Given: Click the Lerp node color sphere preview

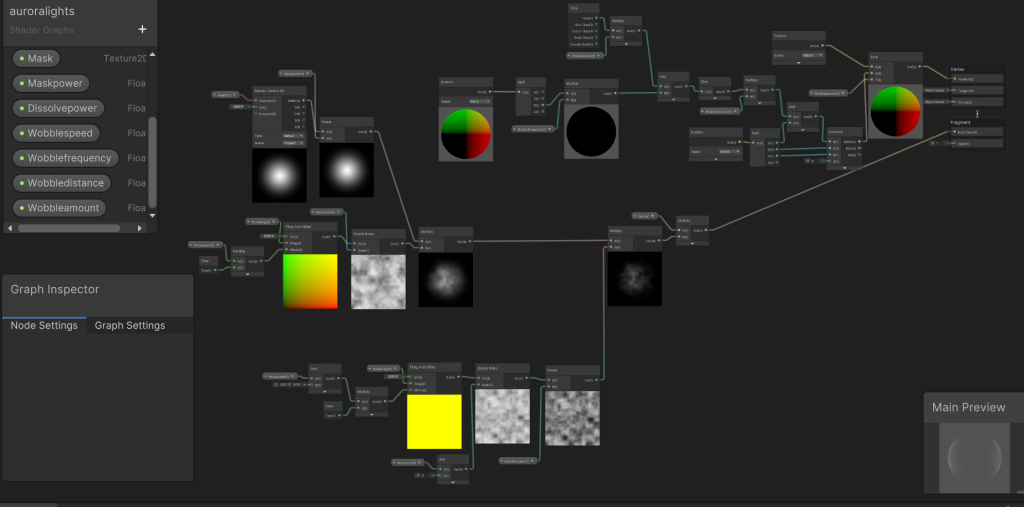Looking at the screenshot, I should 895,112.
